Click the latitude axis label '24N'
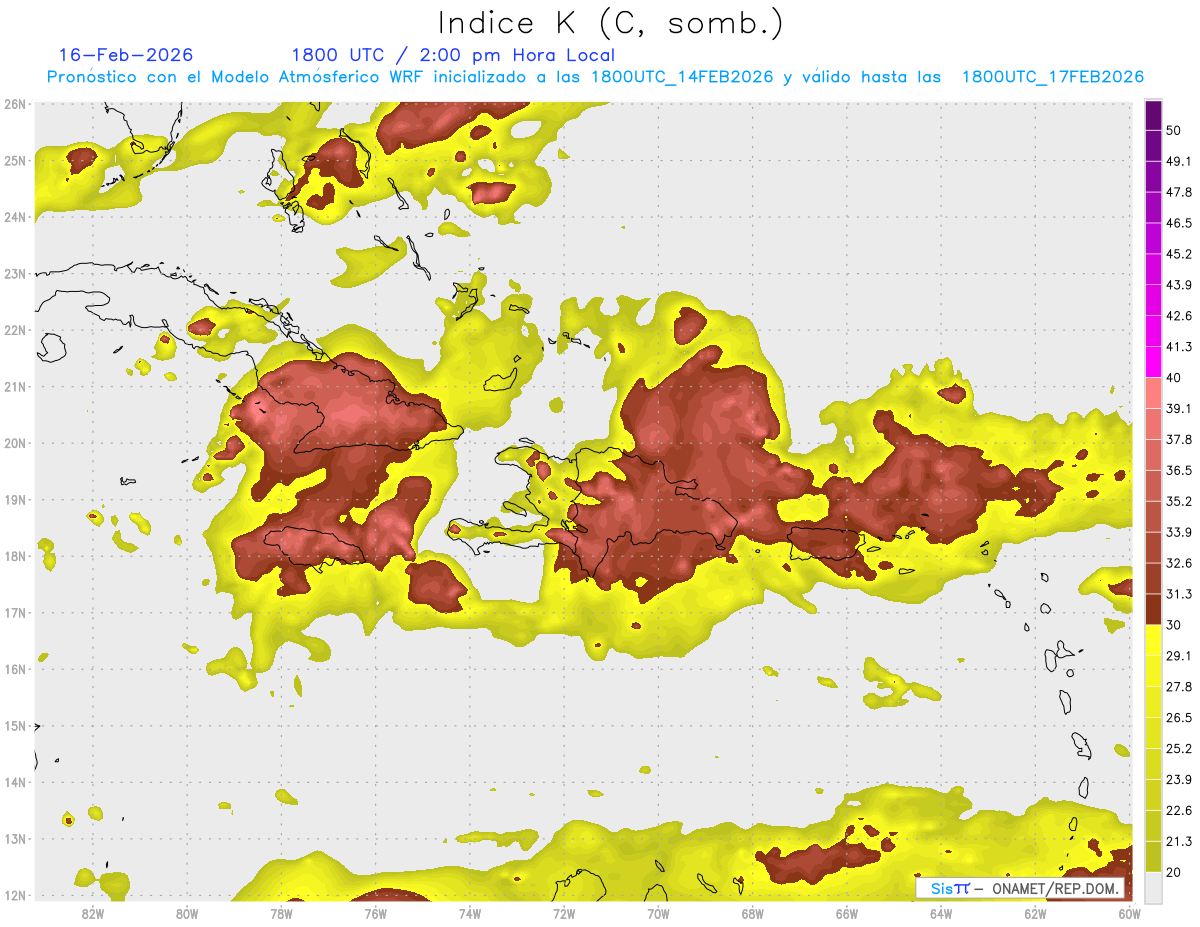1200x927 pixels. (x=15, y=217)
